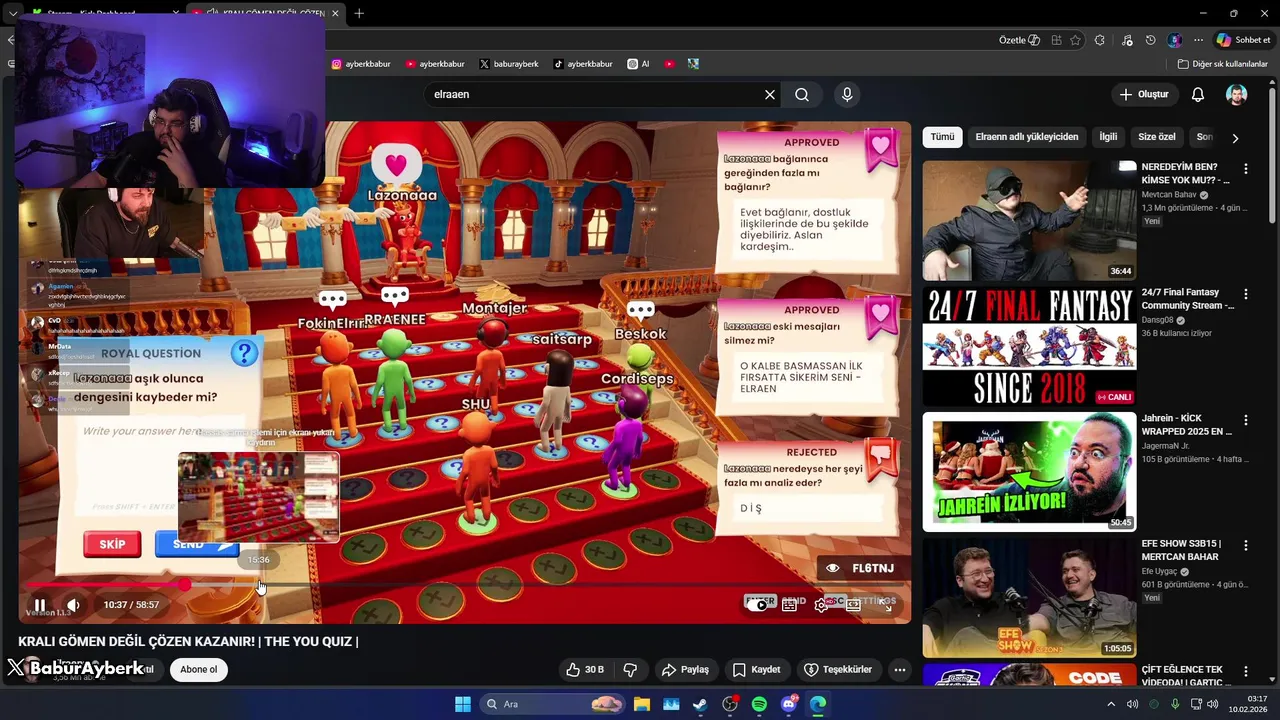Open File Explorer from the taskbar
1280x720 pixels.
641,704
